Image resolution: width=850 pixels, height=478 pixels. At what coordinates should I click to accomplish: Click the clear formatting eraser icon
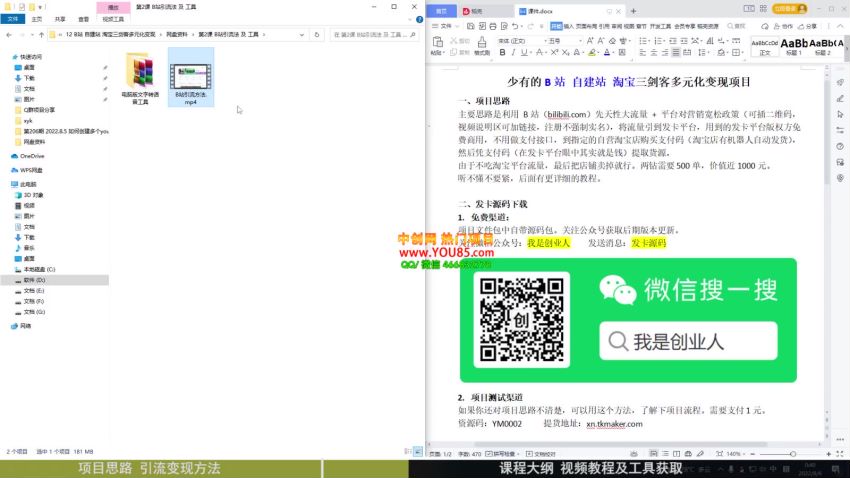click(612, 41)
